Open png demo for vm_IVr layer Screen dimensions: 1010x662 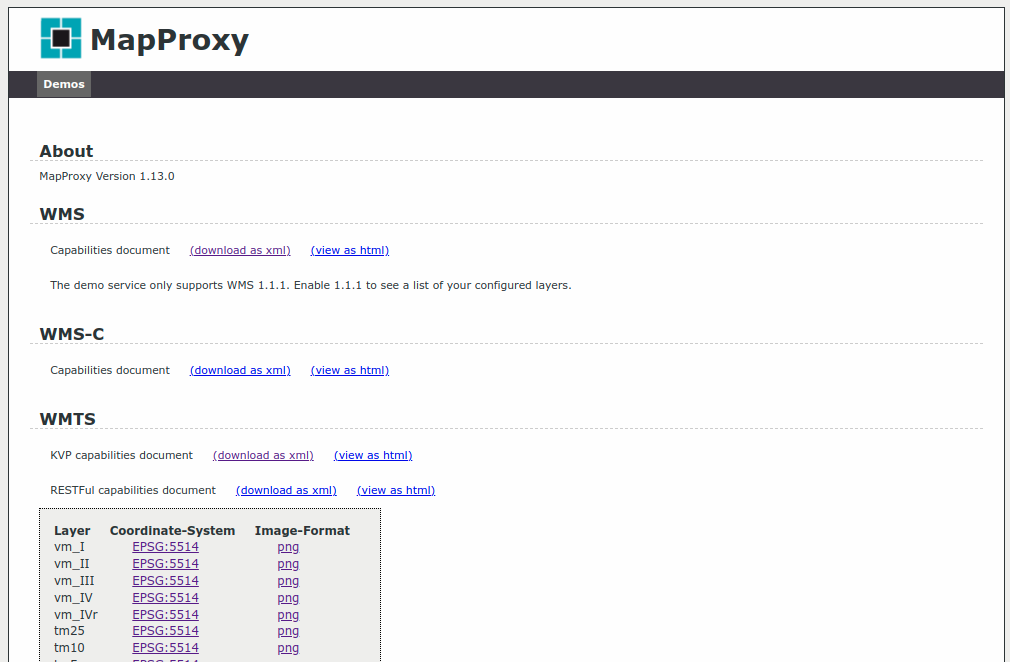(x=288, y=615)
